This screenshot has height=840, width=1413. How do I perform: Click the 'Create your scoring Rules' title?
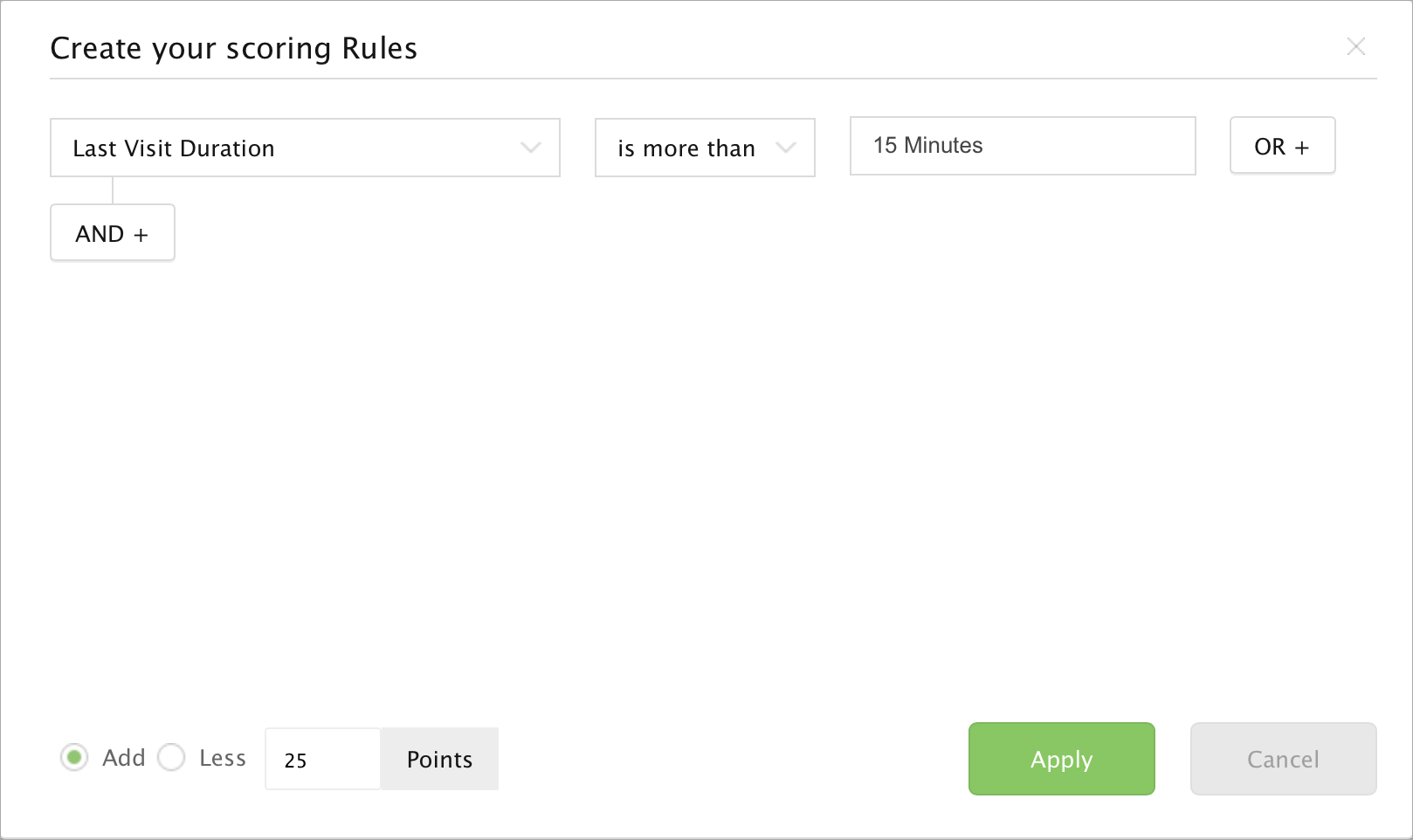pyautogui.click(x=234, y=49)
